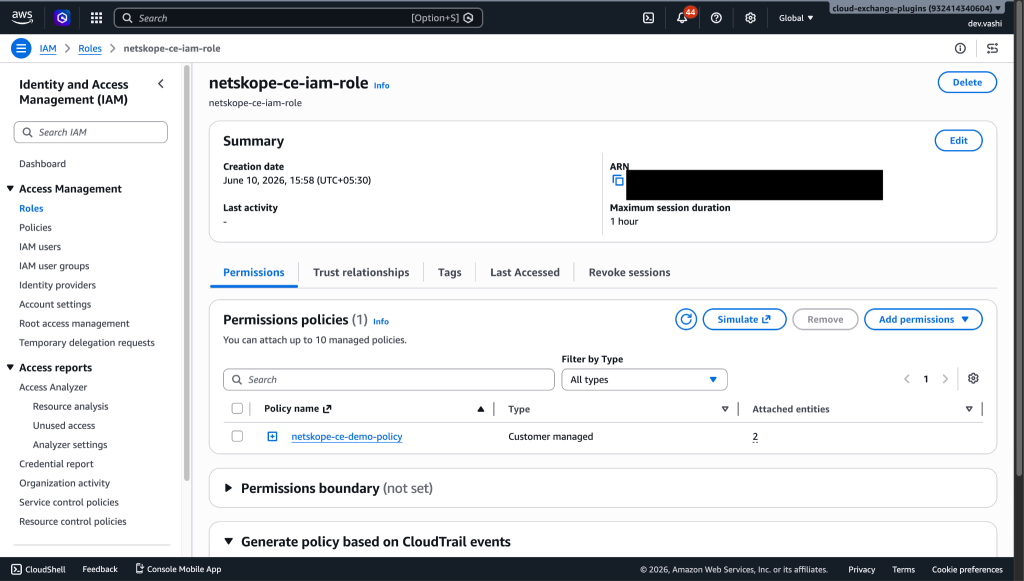Select all policies header checkbox

tap(237, 409)
